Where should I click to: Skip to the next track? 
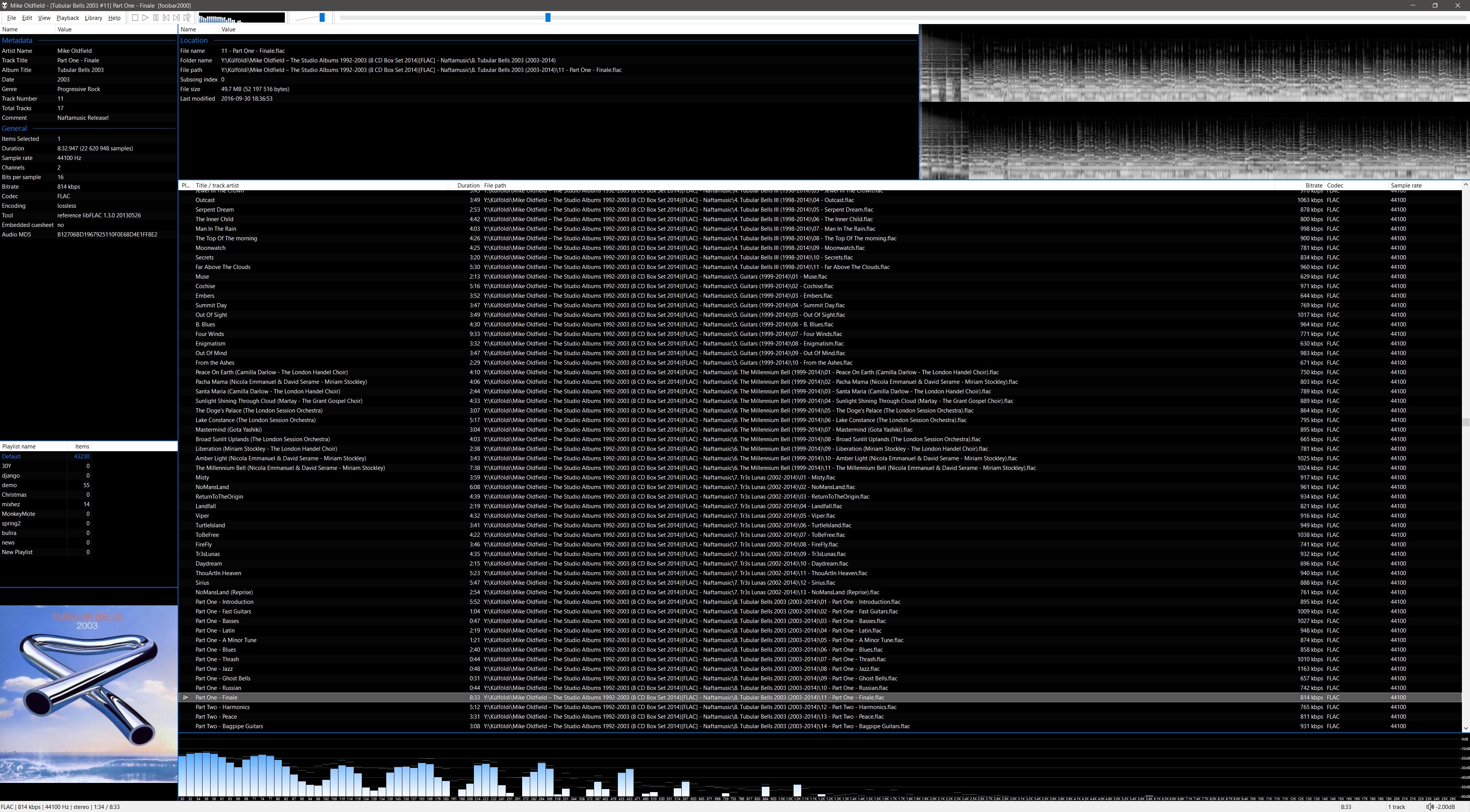pos(176,18)
